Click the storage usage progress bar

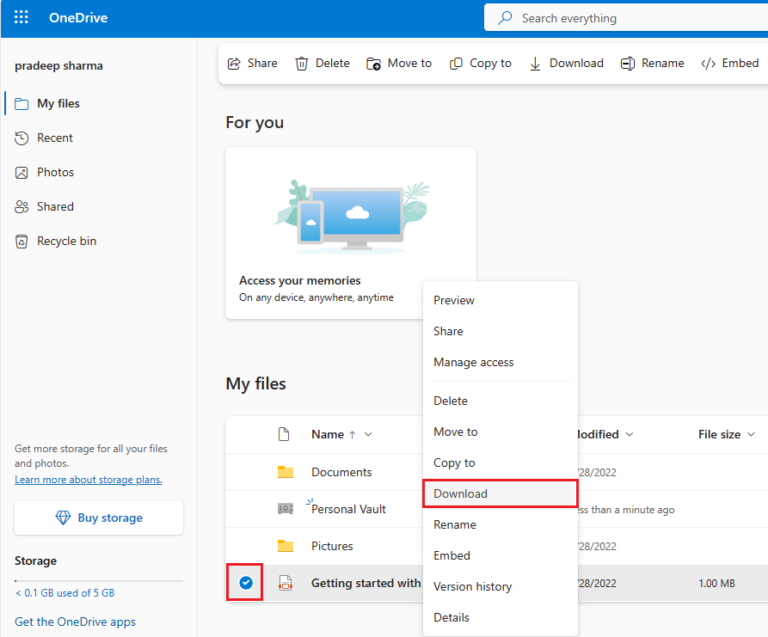(x=99, y=581)
